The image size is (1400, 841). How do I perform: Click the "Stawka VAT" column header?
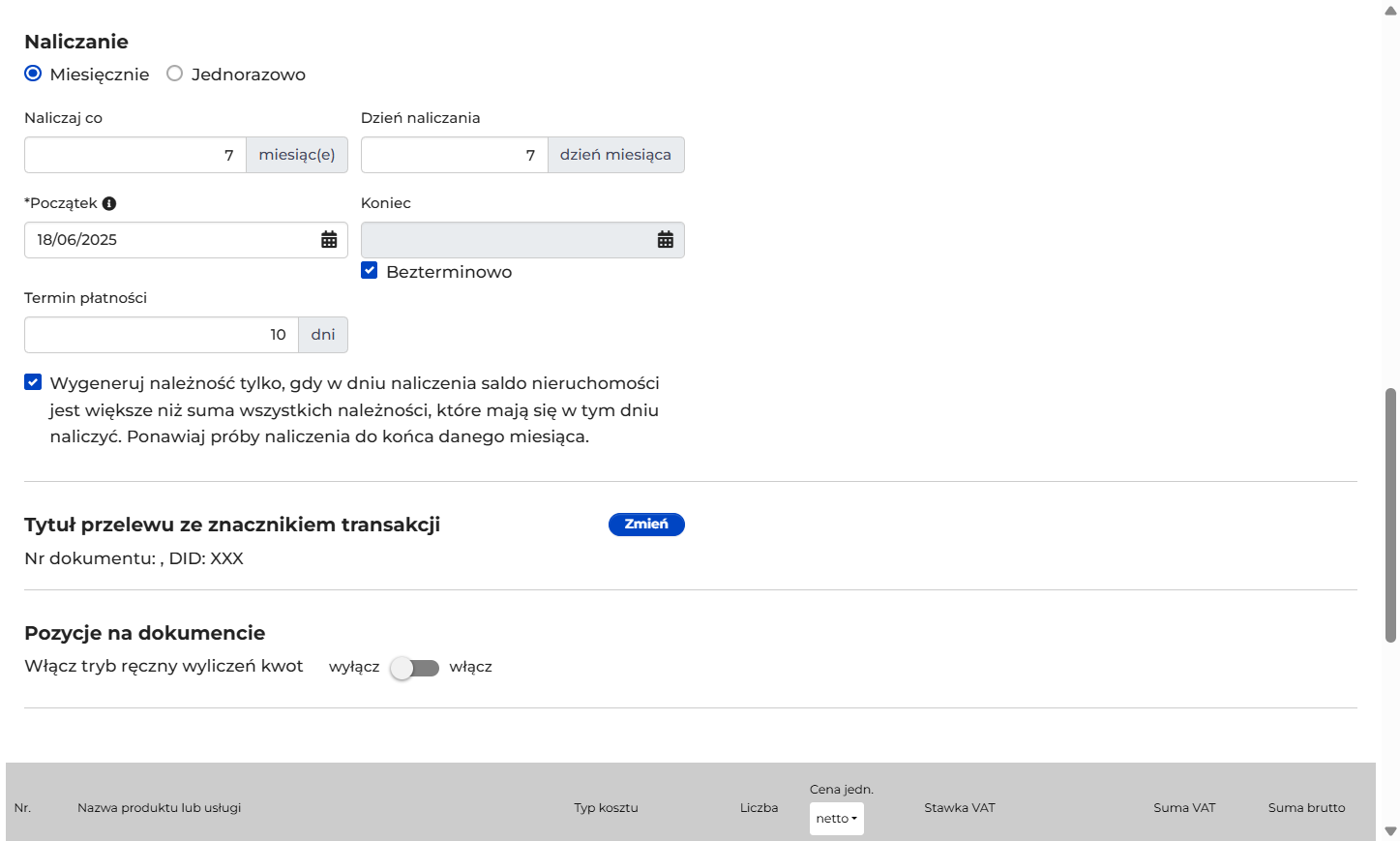click(960, 808)
